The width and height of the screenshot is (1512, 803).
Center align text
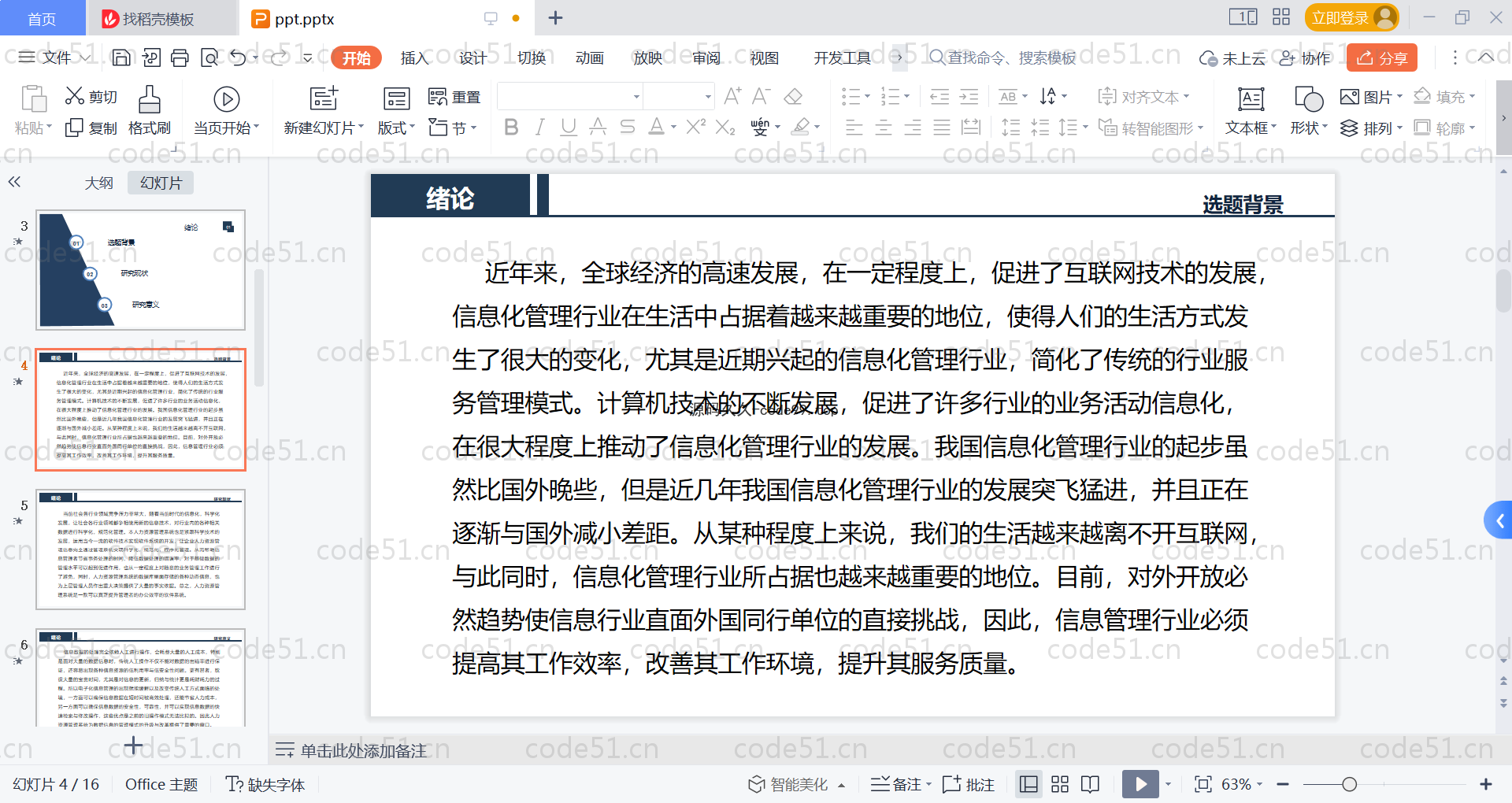click(884, 127)
